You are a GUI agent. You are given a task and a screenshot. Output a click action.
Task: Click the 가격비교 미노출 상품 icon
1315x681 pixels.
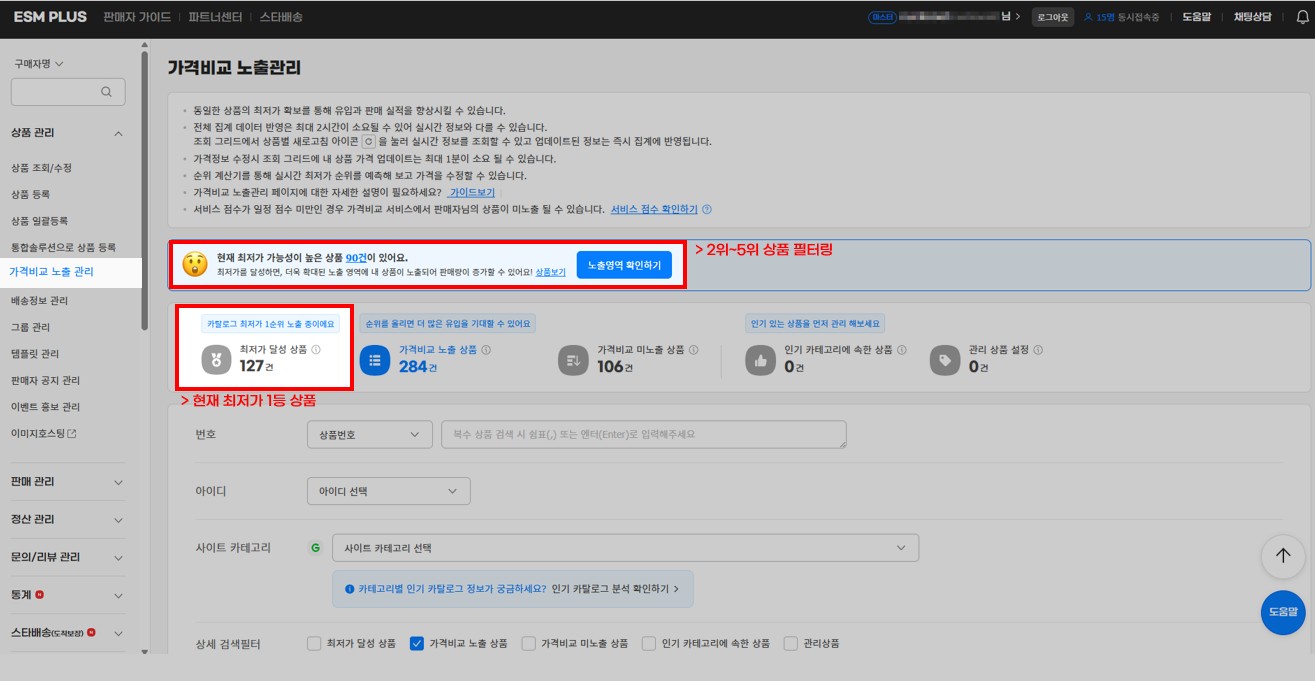[x=574, y=360]
